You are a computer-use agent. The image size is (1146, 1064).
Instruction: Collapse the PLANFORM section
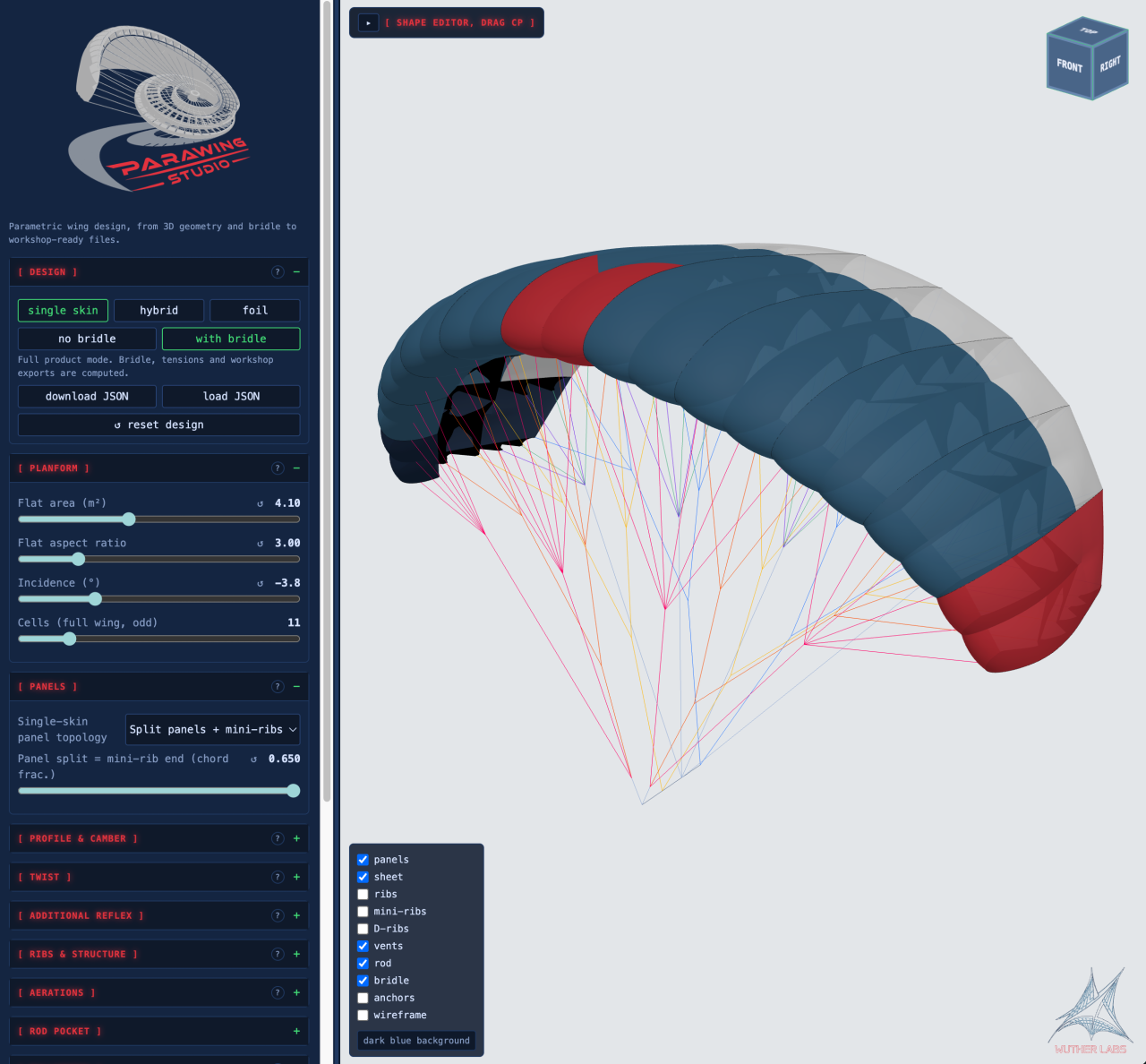click(x=296, y=468)
